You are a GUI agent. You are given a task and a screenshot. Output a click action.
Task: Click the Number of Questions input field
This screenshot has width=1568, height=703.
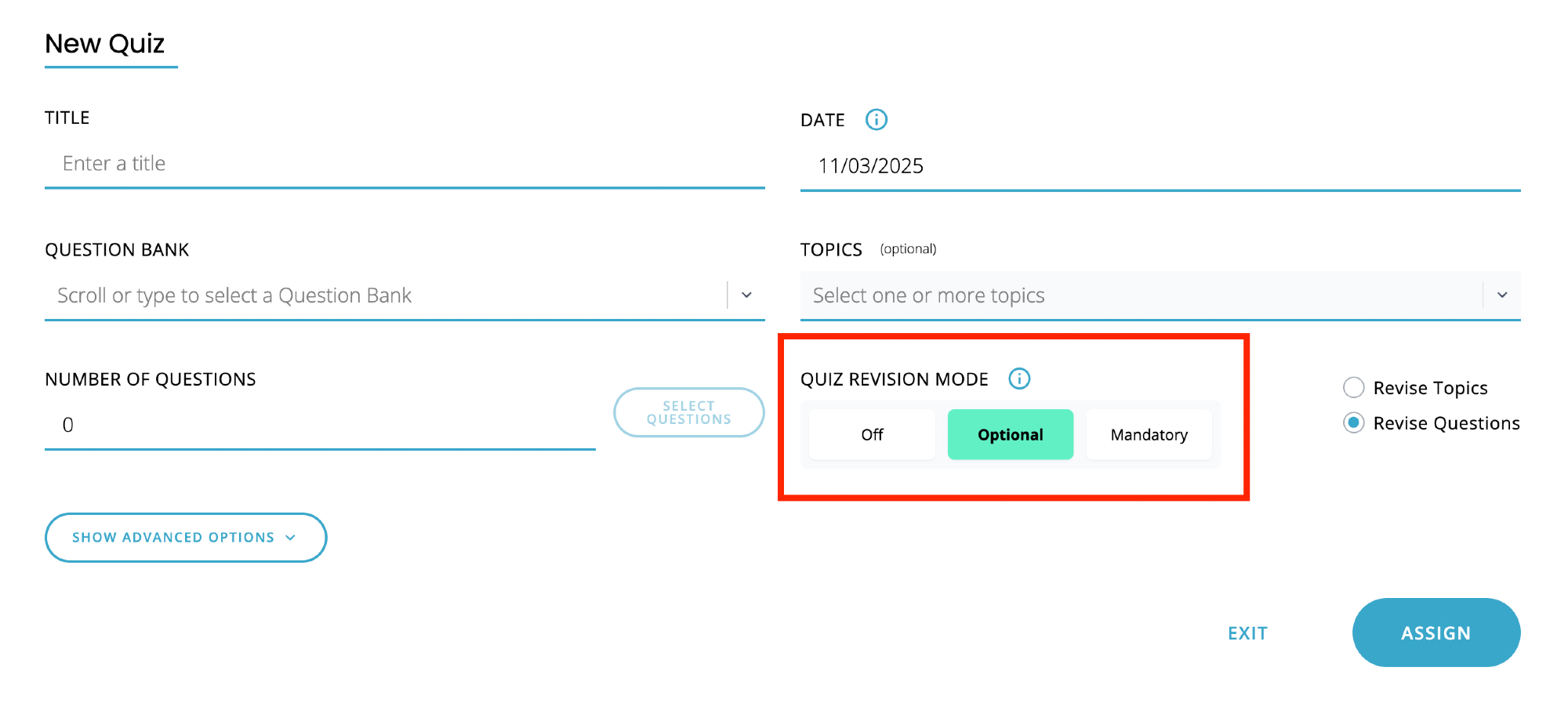320,425
